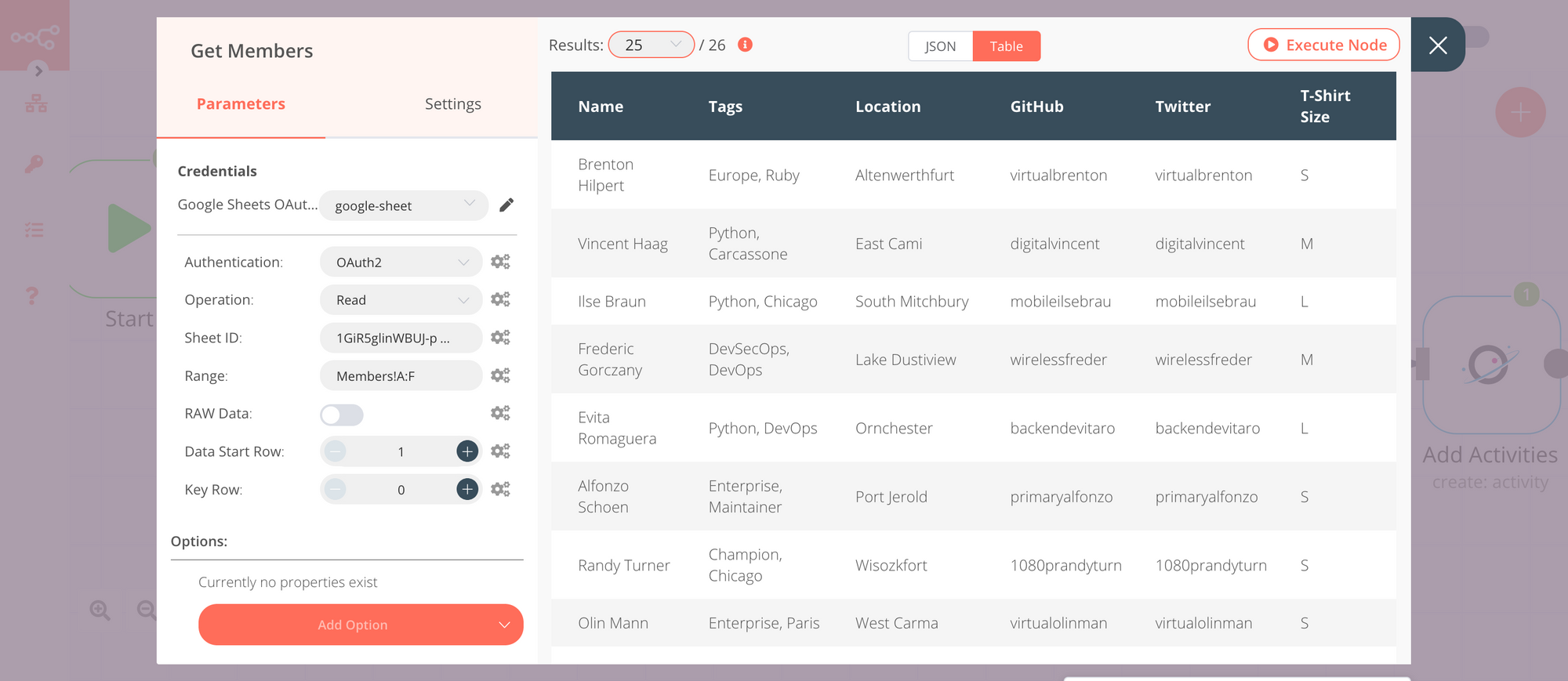
Task: Click the virtualolinman Twitter cell
Action: coord(1203,623)
